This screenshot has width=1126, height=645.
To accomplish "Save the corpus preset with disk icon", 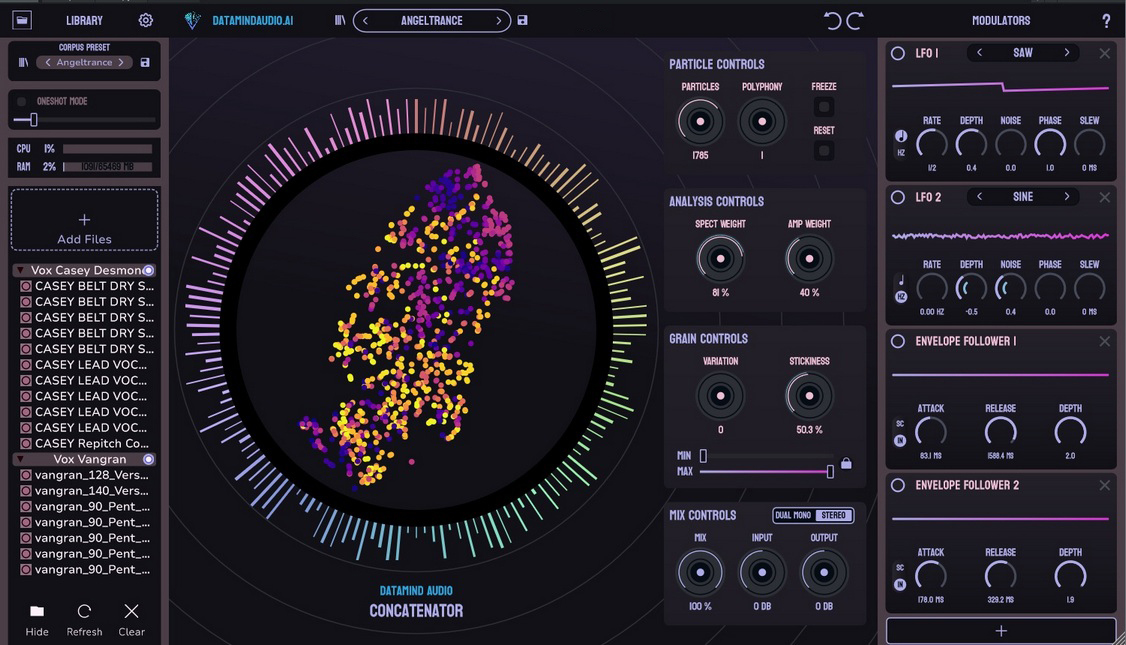I will (145, 62).
